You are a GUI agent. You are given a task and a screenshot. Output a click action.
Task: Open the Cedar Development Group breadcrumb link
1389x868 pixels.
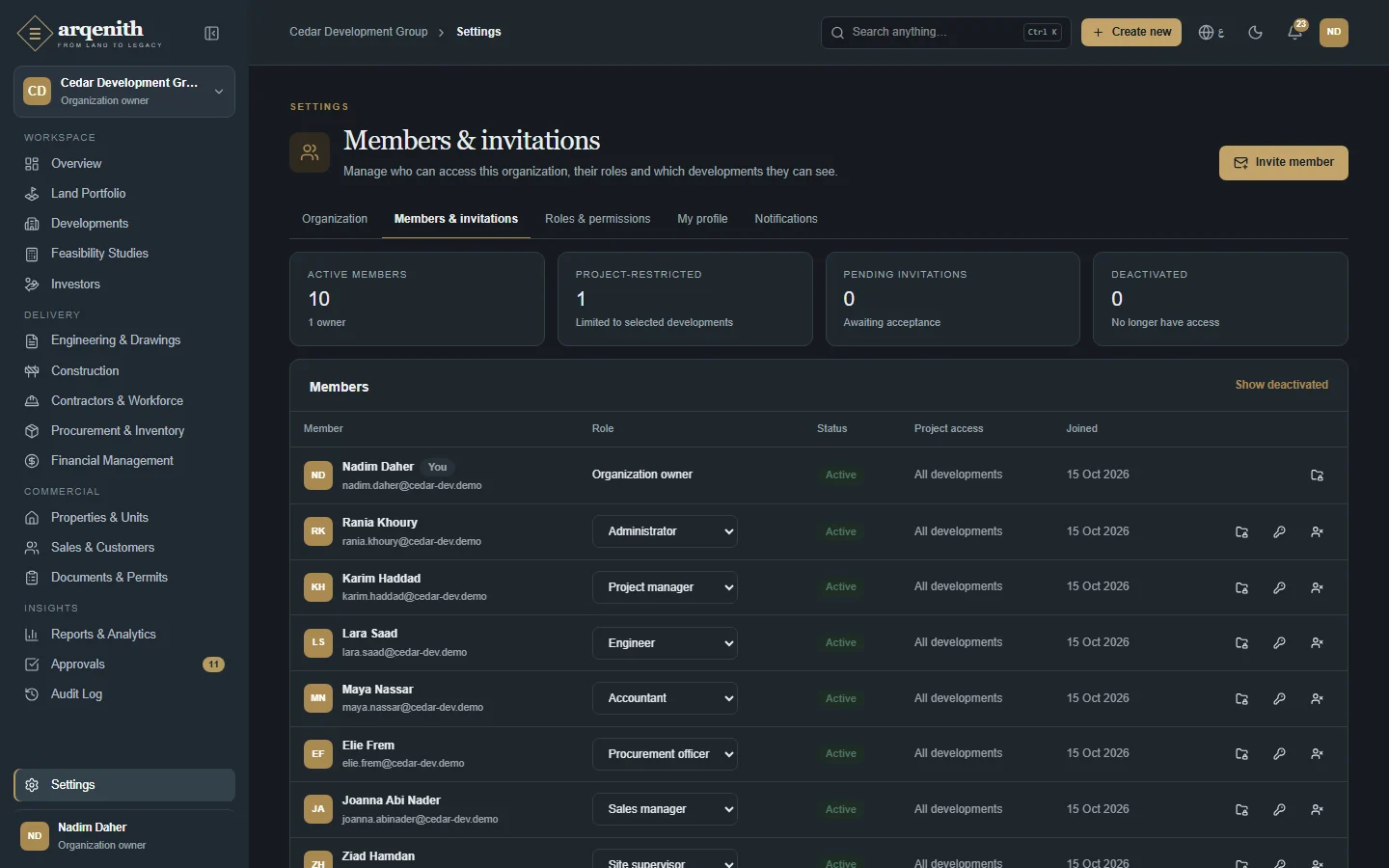(x=359, y=32)
